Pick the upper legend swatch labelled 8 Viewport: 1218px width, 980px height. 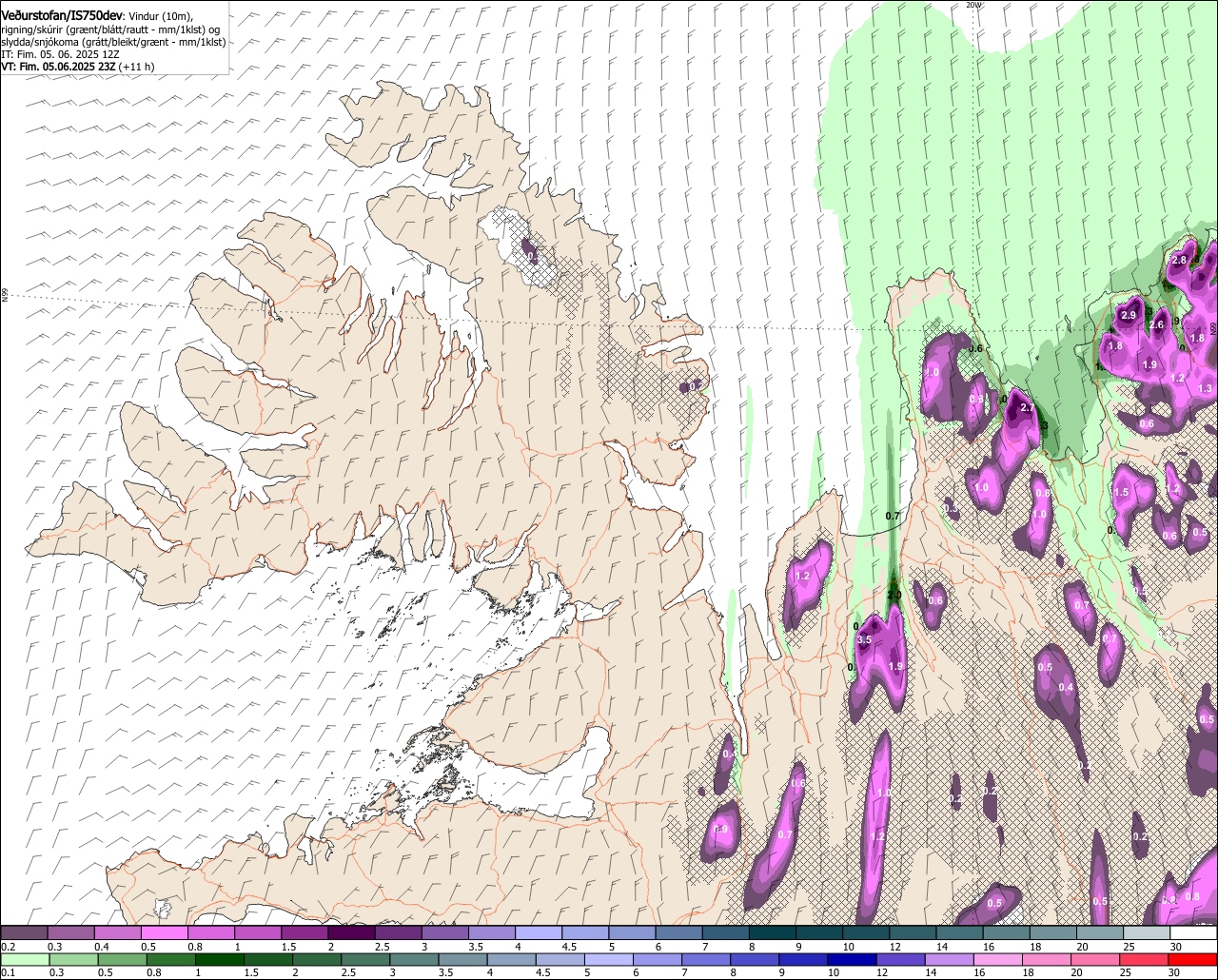coord(773,933)
